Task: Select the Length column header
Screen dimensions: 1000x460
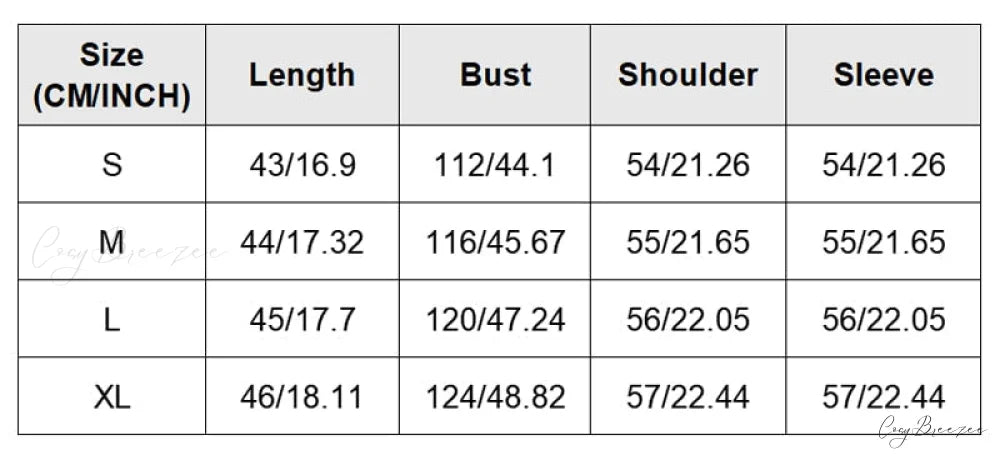Action: point(302,75)
